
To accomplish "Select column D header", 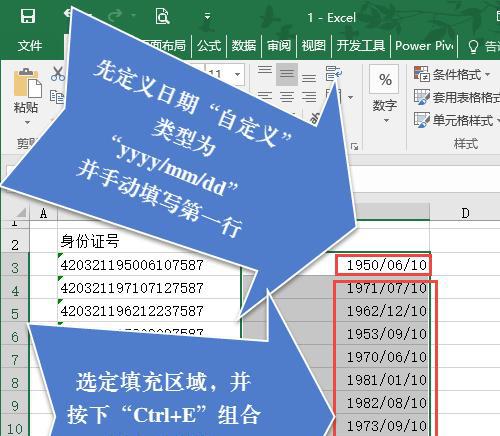I will tap(465, 213).
